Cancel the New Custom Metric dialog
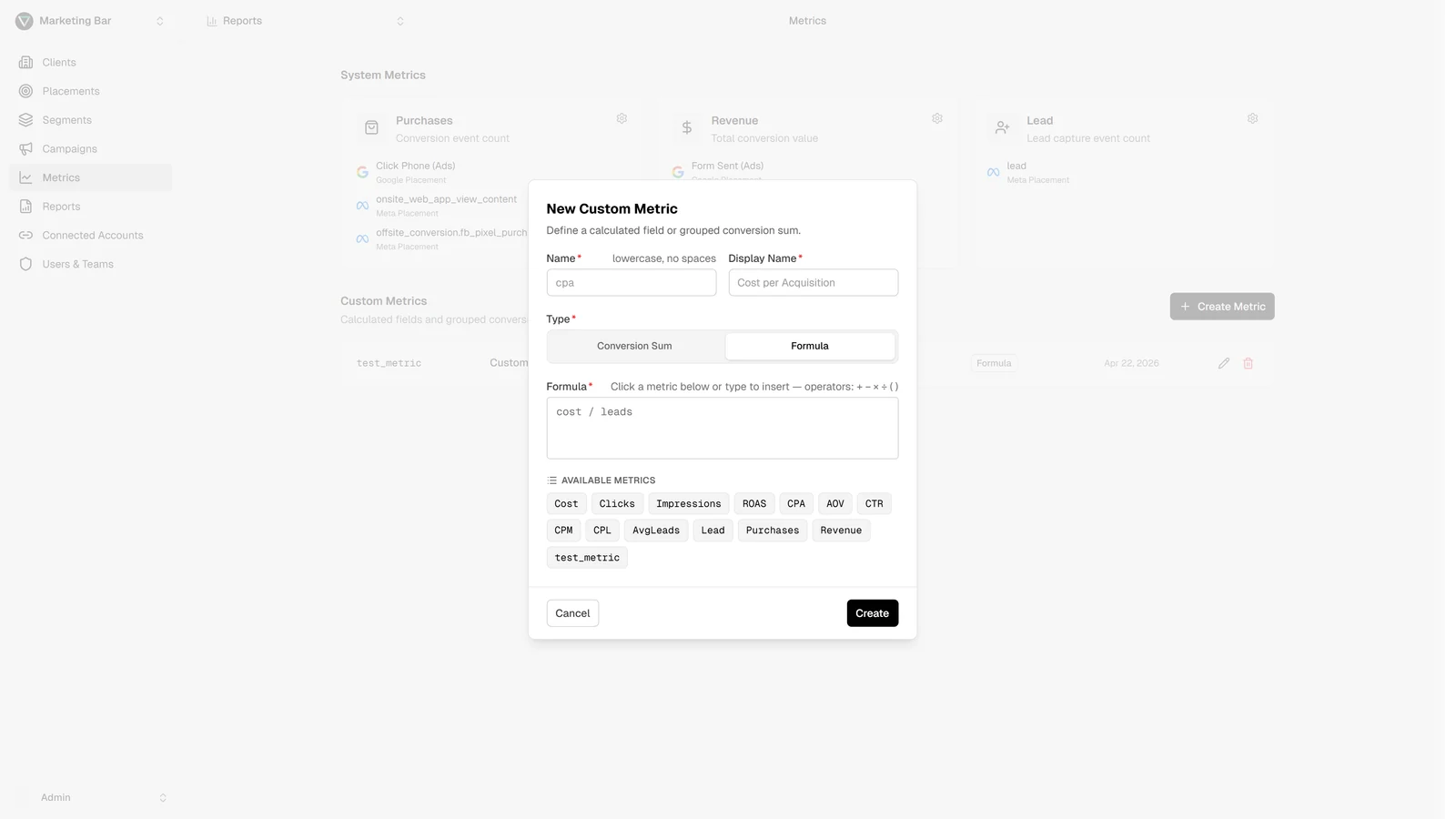Screen dimensions: 1456x819 [x=572, y=613]
